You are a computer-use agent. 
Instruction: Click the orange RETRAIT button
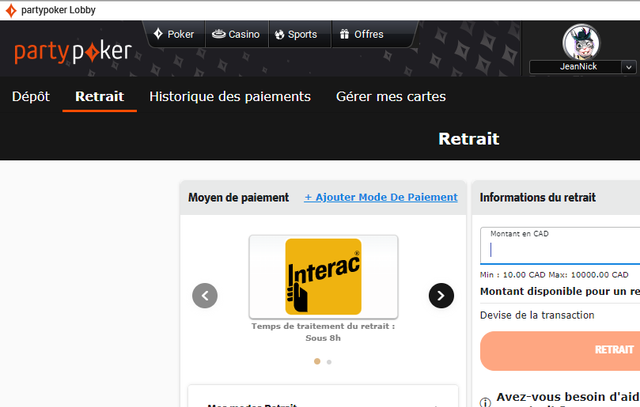pyautogui.click(x=560, y=351)
